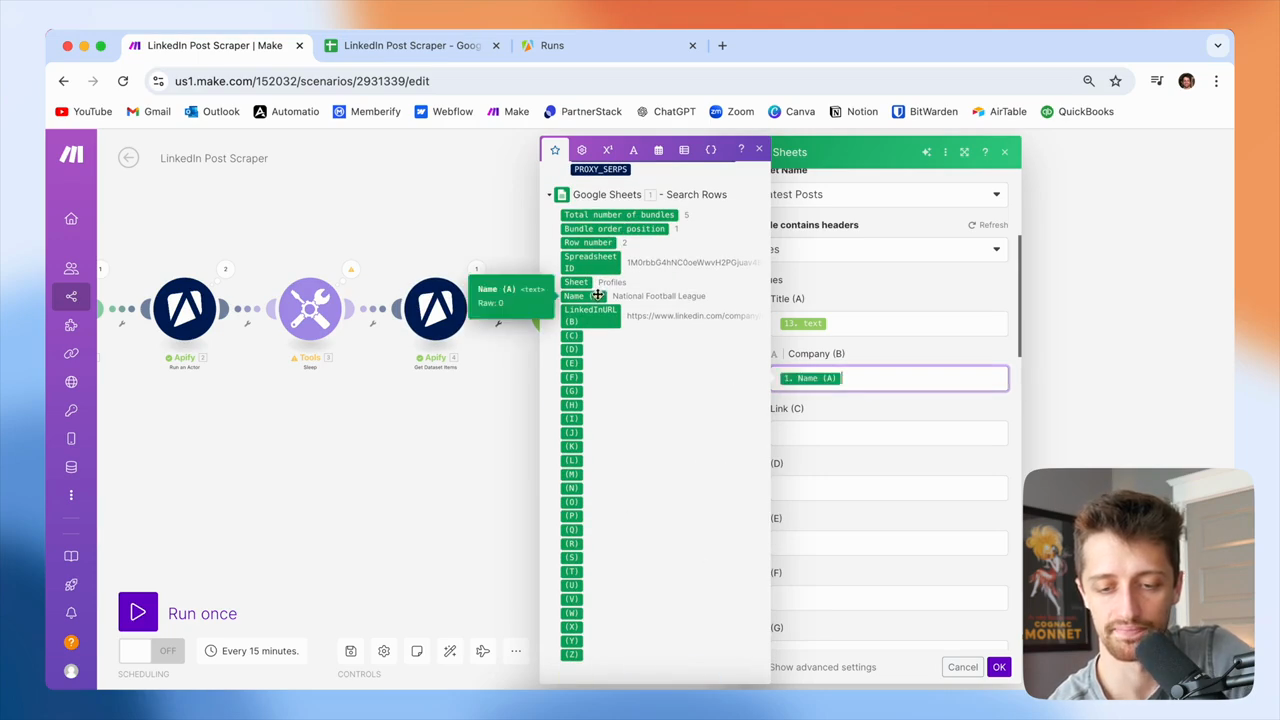Open the ChatGPT bookmark
The height and width of the screenshot is (720, 1280).
(x=666, y=112)
